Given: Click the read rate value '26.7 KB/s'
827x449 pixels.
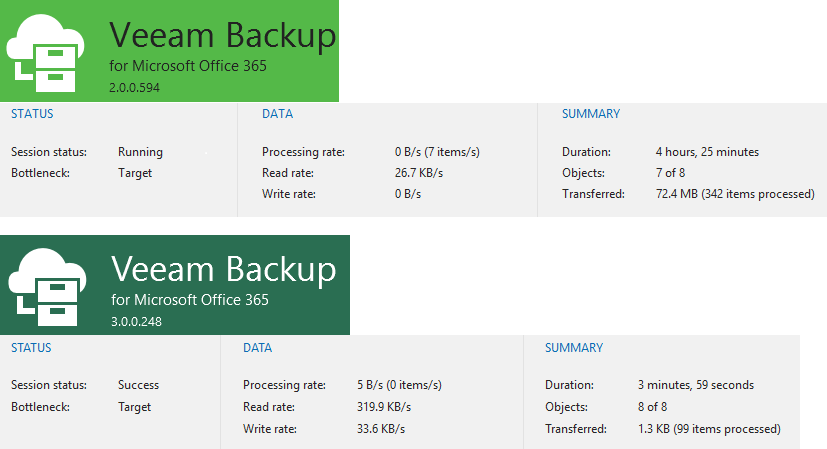Looking at the screenshot, I should click(x=419, y=173).
